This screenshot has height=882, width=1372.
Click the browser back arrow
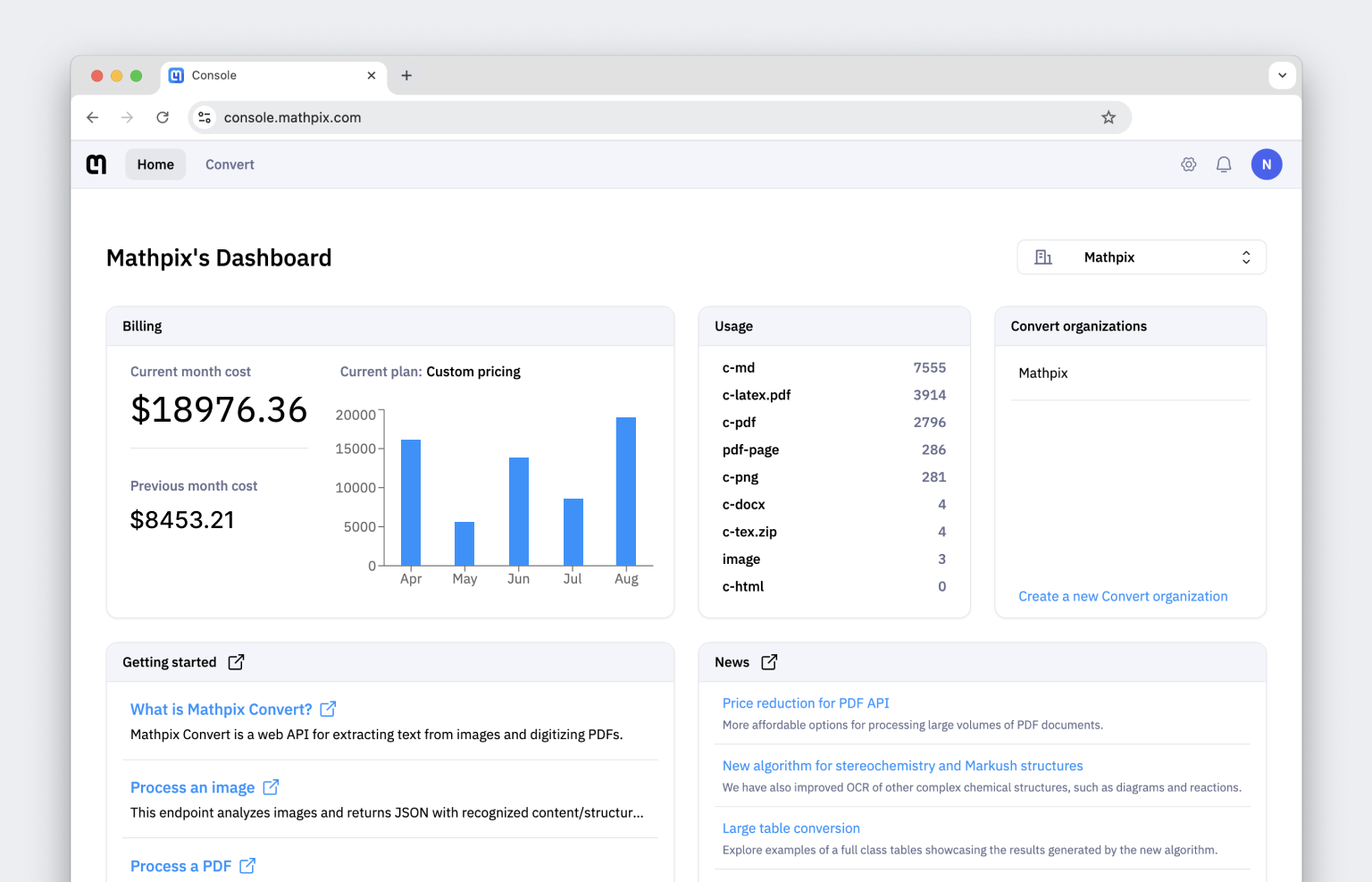[x=92, y=117]
